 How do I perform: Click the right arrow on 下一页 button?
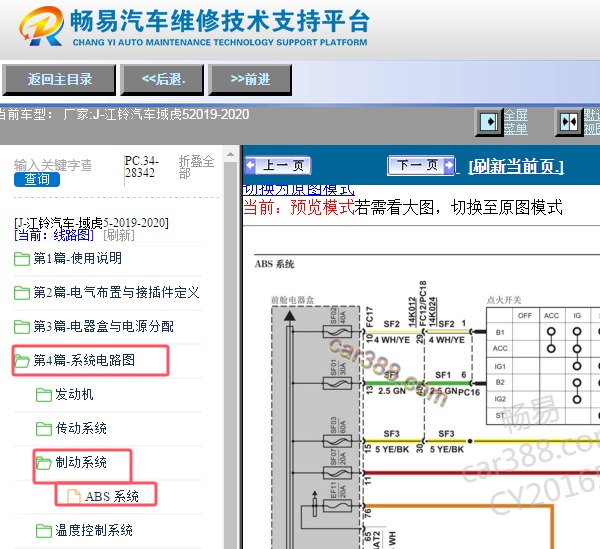[x=448, y=165]
